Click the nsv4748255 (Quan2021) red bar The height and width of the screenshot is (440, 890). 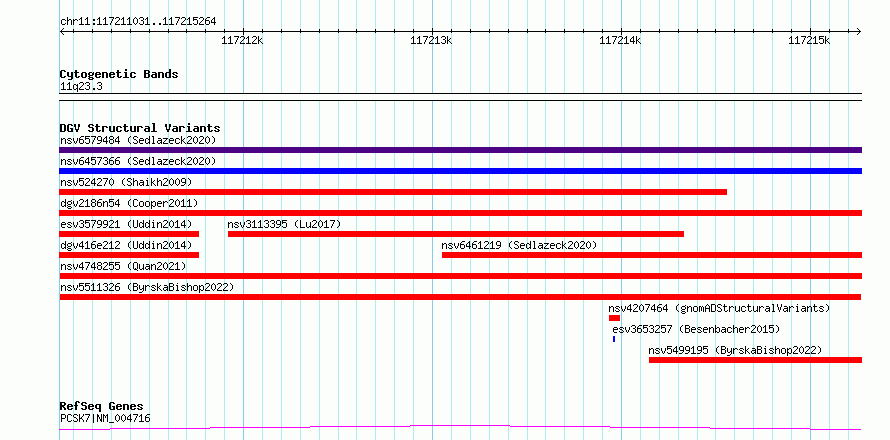click(460, 276)
